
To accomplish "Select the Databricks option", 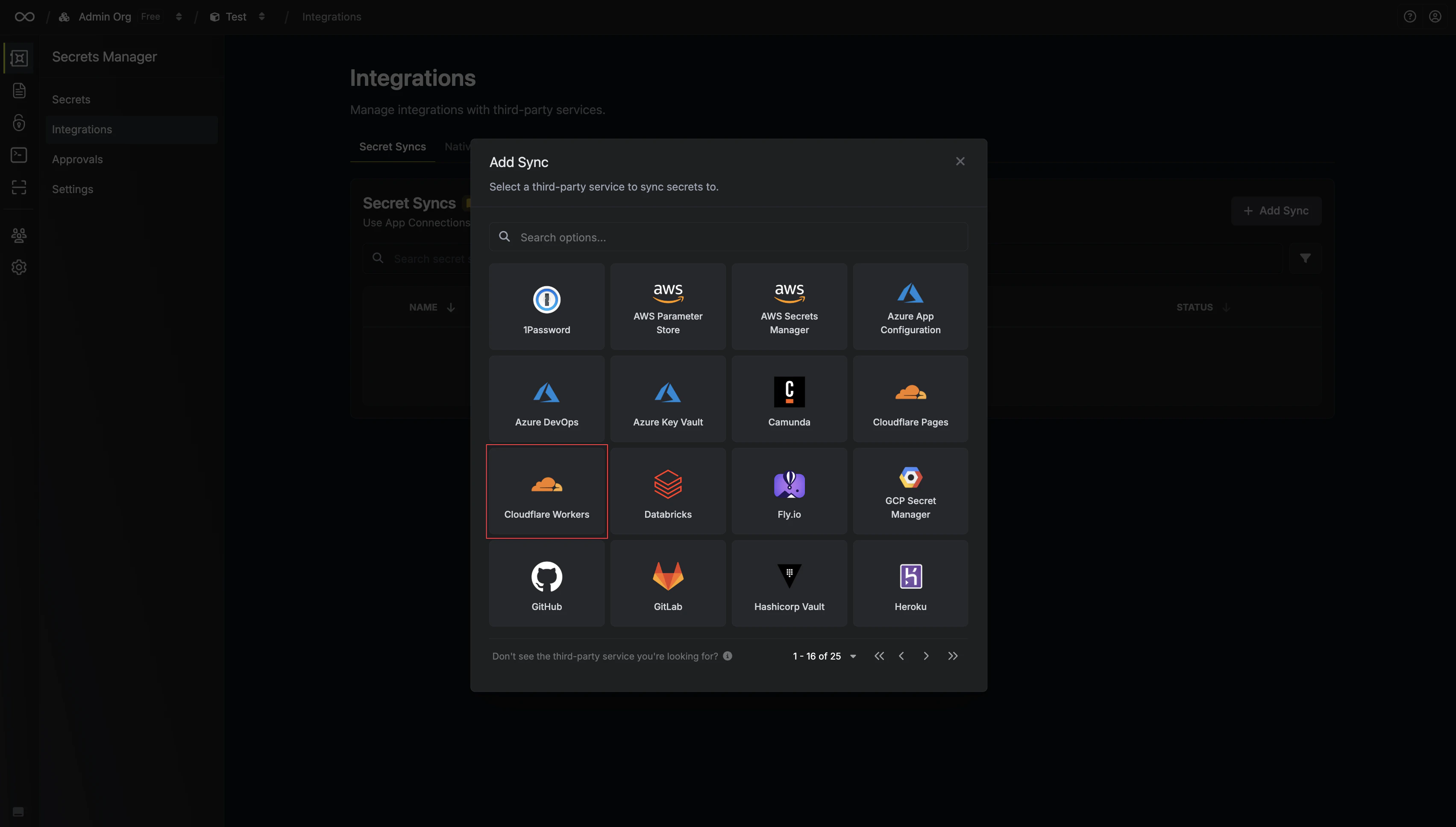I will click(668, 491).
